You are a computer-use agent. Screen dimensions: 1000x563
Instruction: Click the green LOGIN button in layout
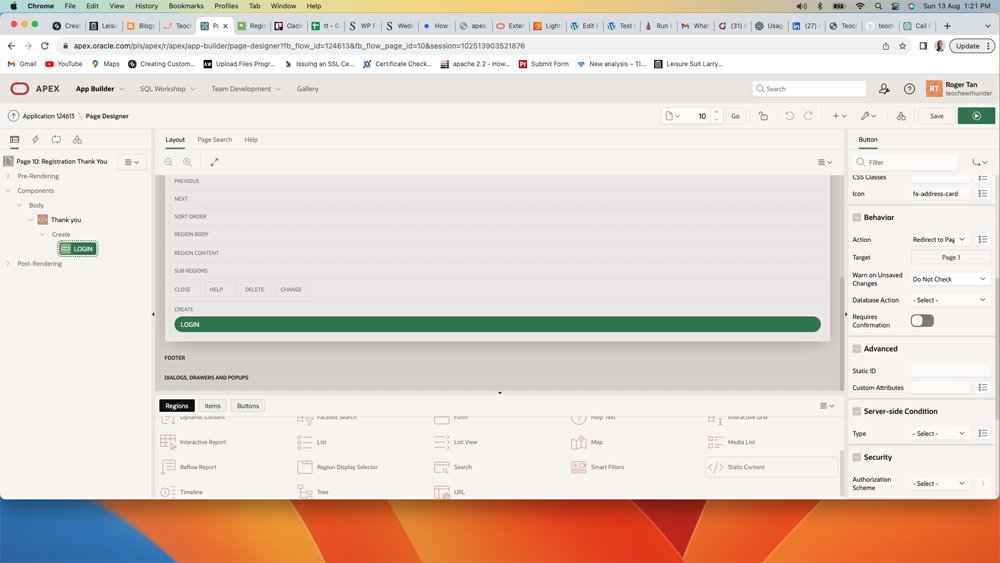click(x=497, y=325)
